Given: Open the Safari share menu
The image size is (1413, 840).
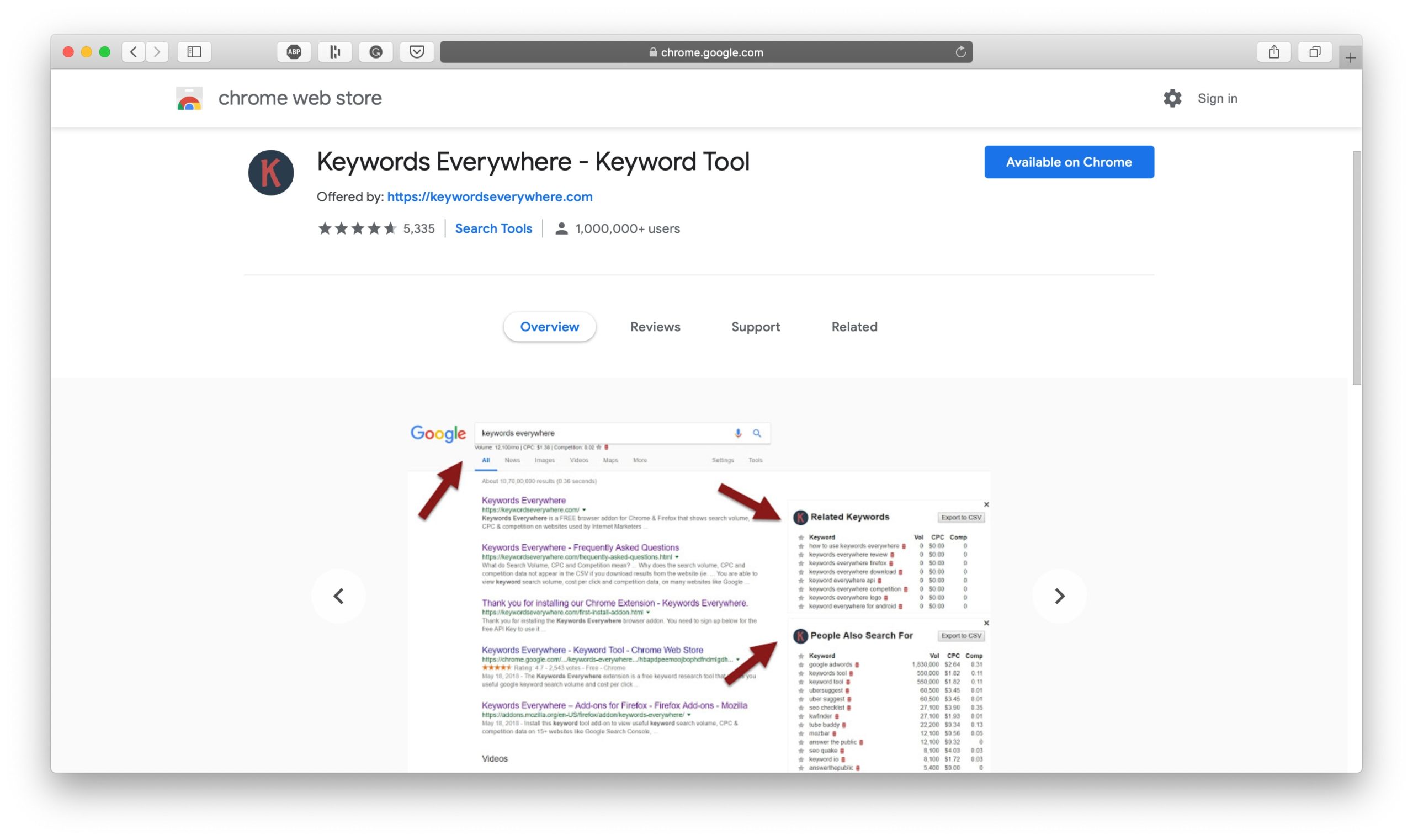Looking at the screenshot, I should pos(1274,52).
